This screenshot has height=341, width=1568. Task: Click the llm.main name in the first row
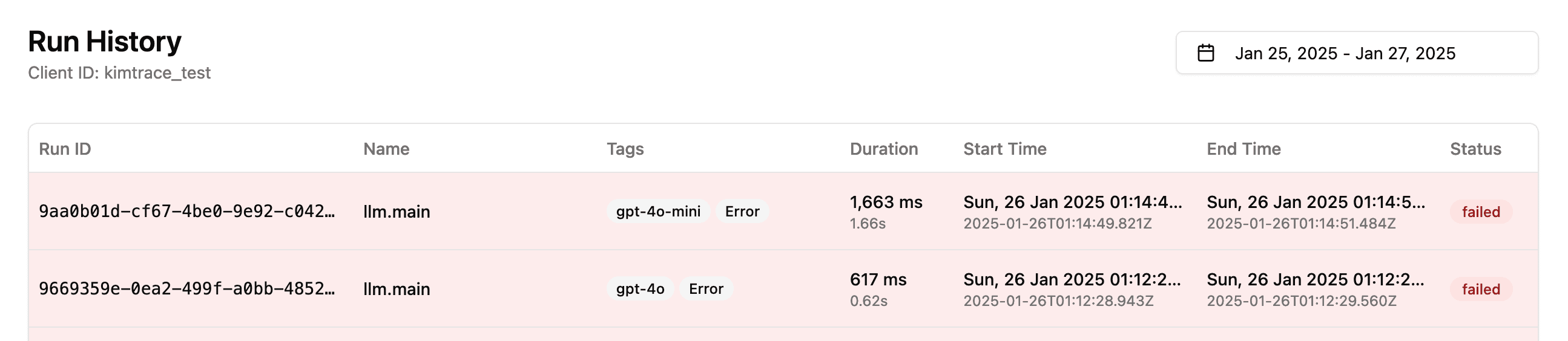(397, 212)
